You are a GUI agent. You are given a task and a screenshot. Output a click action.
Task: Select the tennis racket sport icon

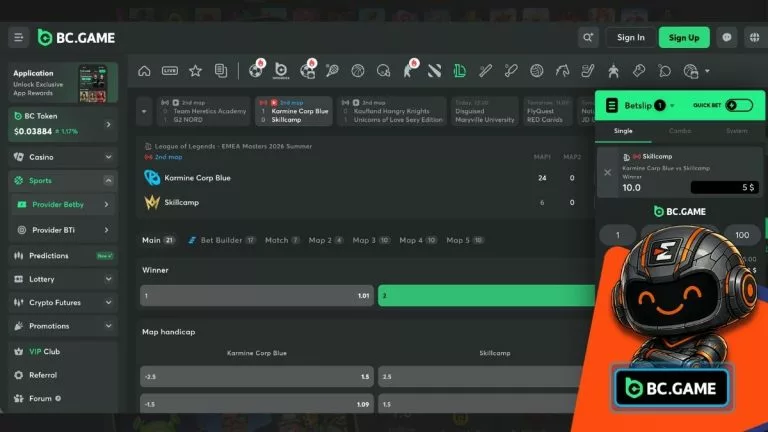click(332, 71)
